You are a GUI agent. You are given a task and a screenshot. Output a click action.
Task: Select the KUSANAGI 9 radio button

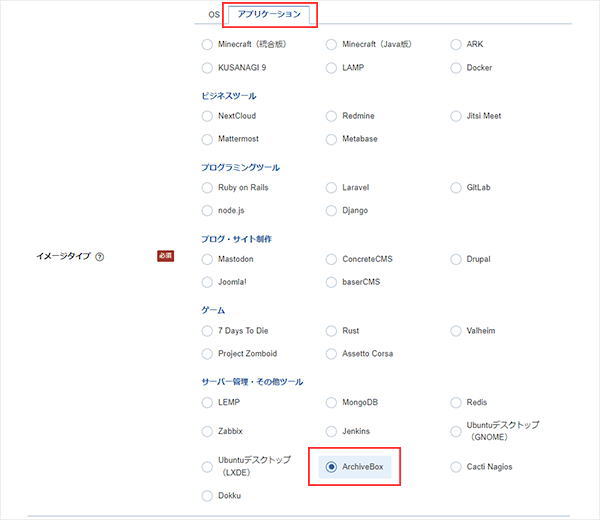[x=207, y=68]
